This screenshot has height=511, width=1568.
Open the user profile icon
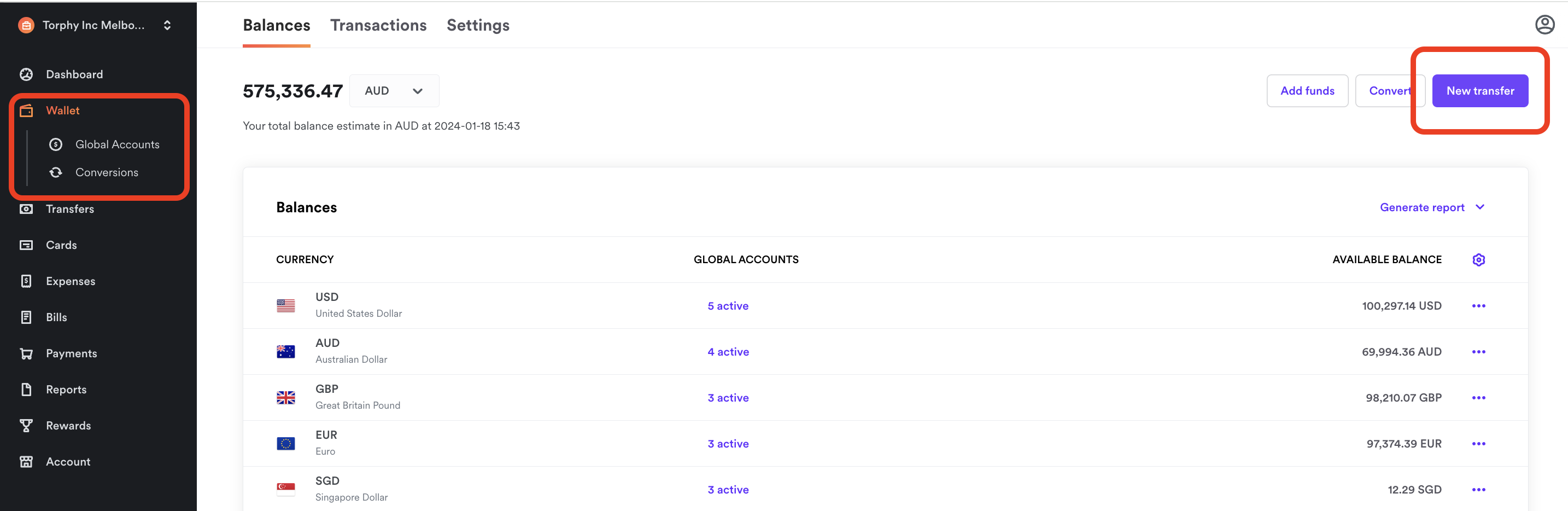(x=1544, y=25)
